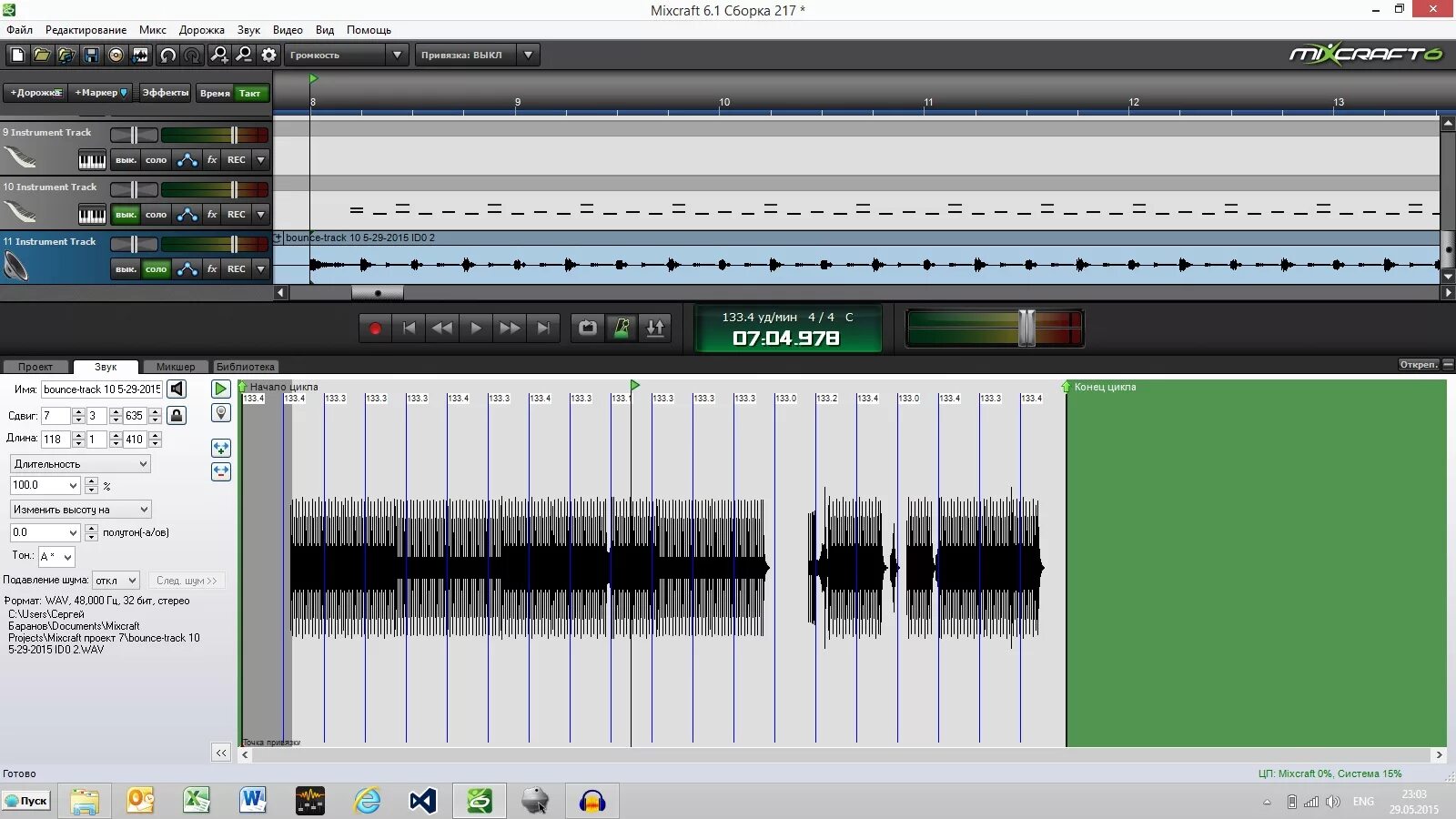Play the sound clip in the Sound tab
The width and height of the screenshot is (1456, 819).
220,389
